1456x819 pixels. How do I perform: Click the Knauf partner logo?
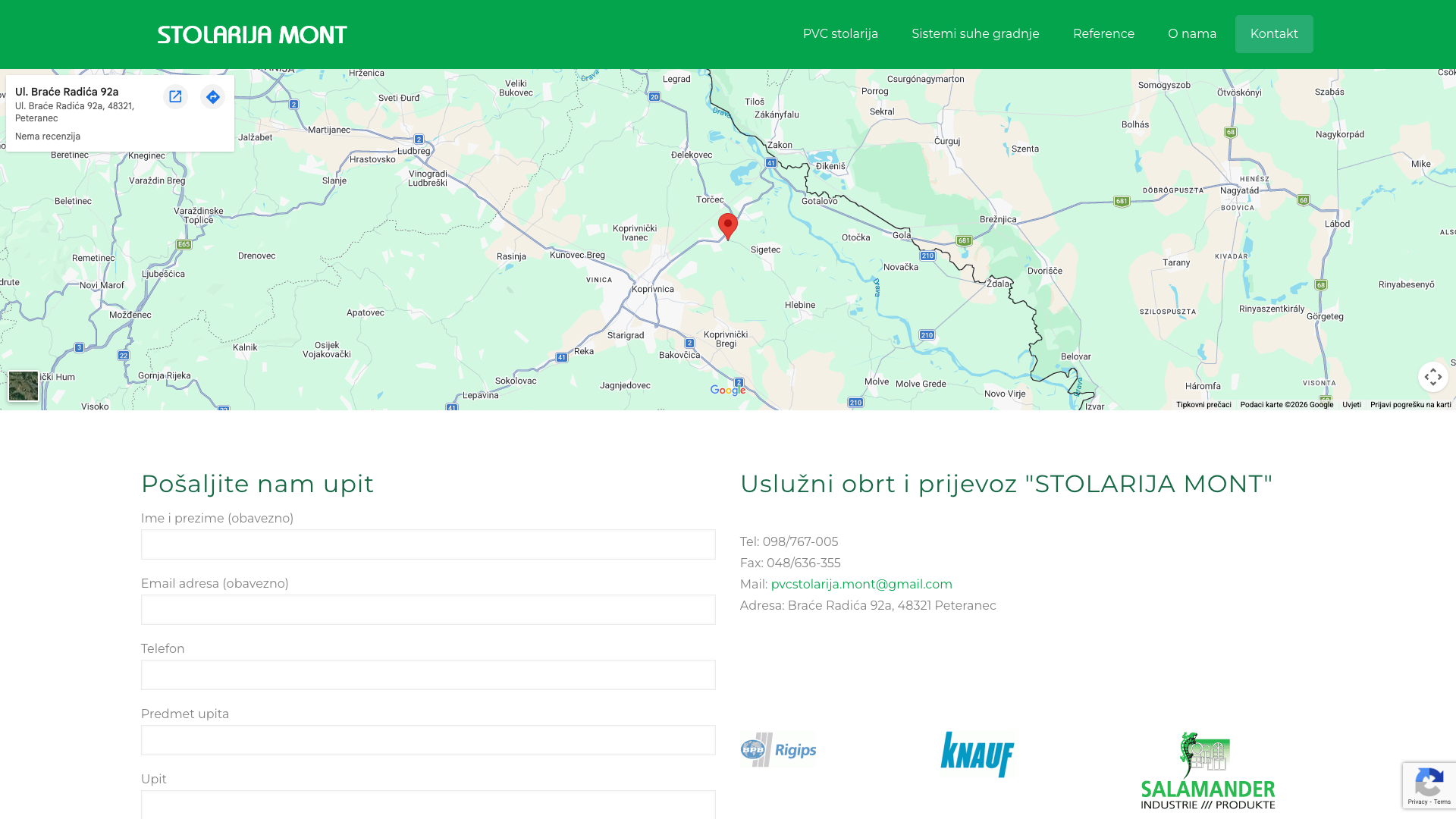tap(977, 755)
